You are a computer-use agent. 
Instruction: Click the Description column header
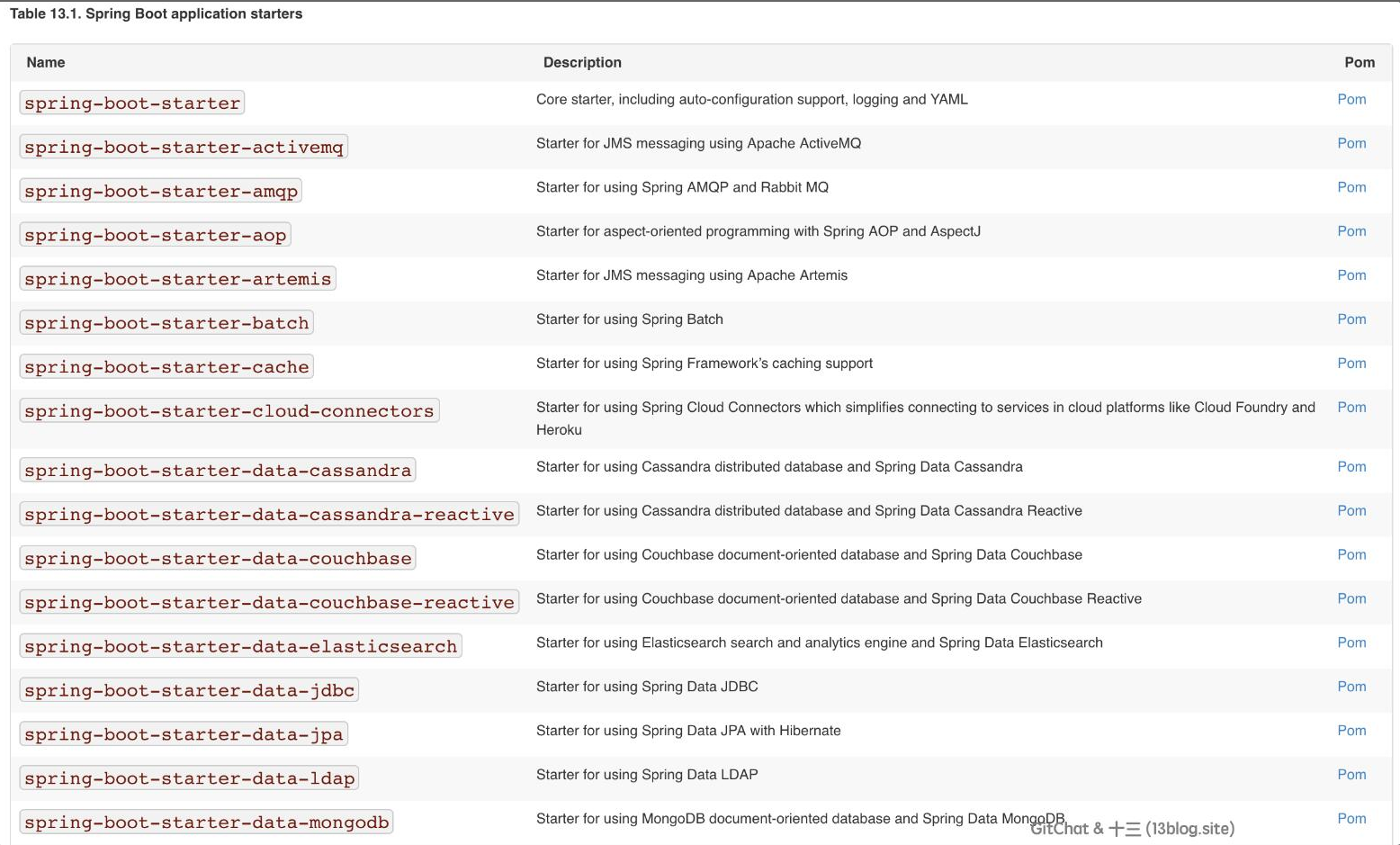click(x=582, y=63)
